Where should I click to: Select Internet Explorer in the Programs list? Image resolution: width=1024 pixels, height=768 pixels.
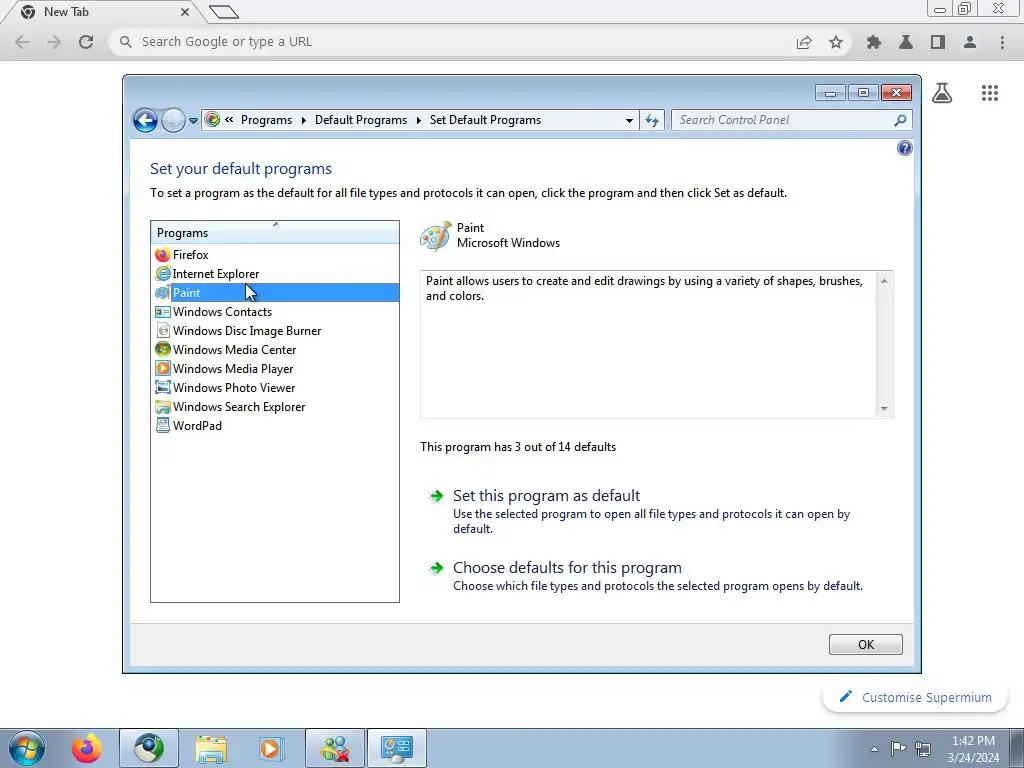[x=275, y=274]
